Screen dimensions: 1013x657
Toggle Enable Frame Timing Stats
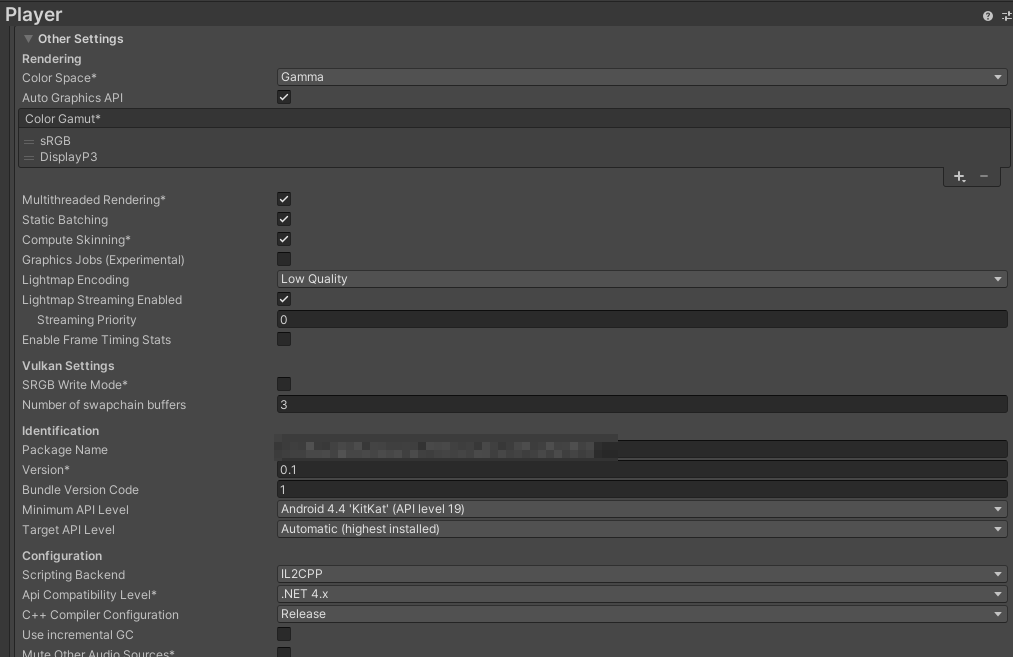(284, 339)
